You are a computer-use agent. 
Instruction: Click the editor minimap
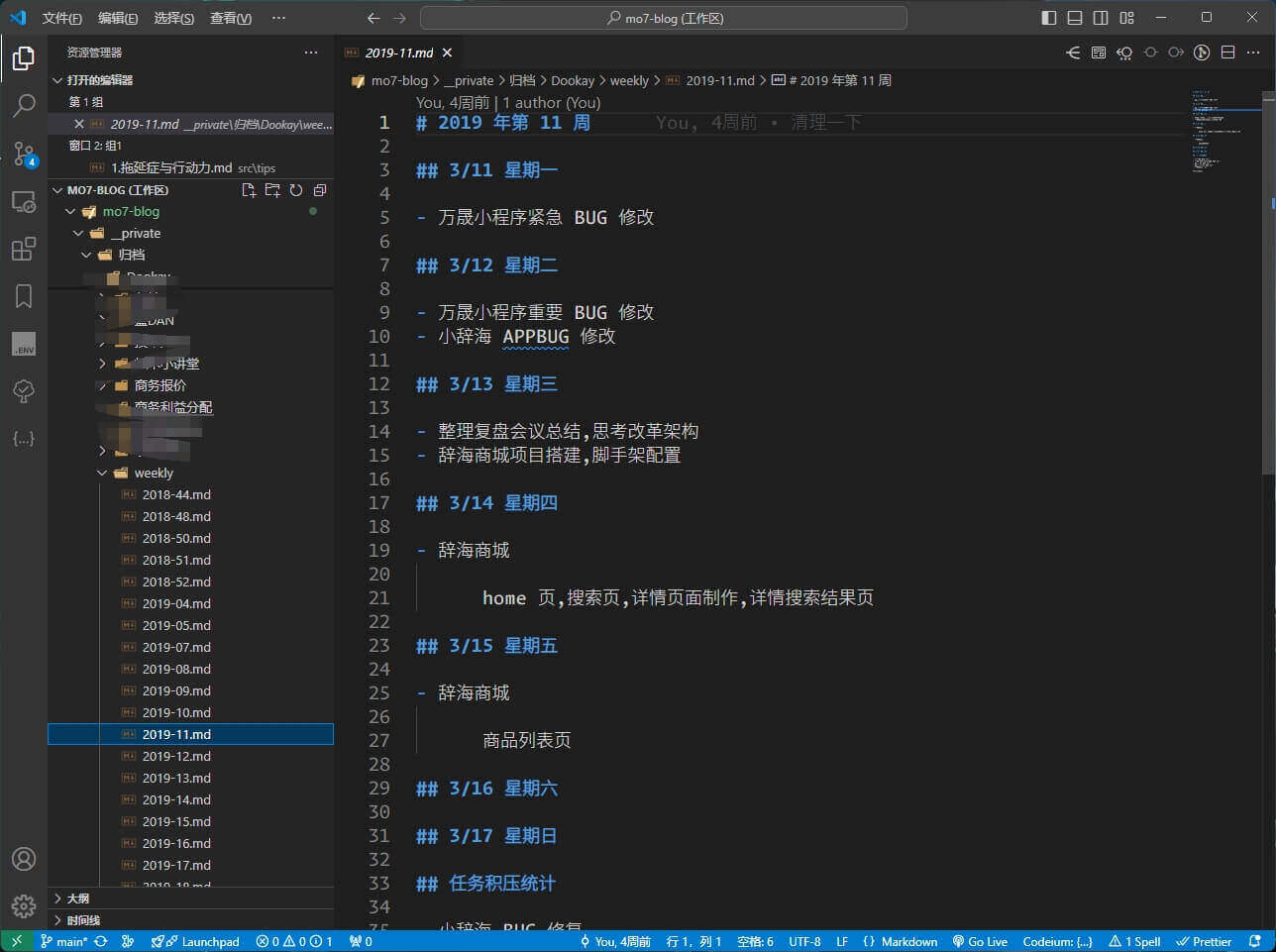[1224, 134]
